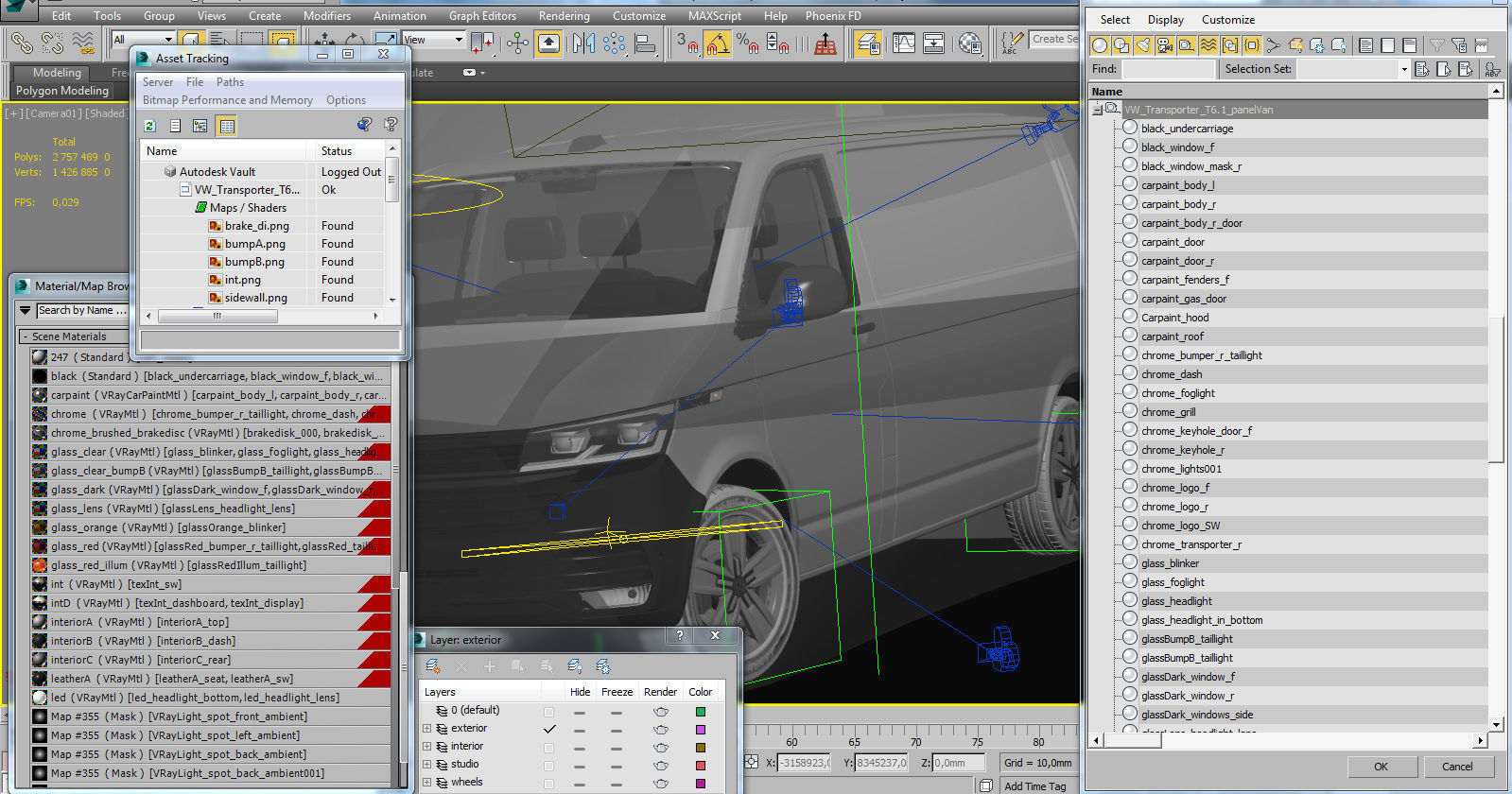The height and width of the screenshot is (794, 1512).
Task: Select the Link tool in main toolbar
Action: [x=22, y=42]
